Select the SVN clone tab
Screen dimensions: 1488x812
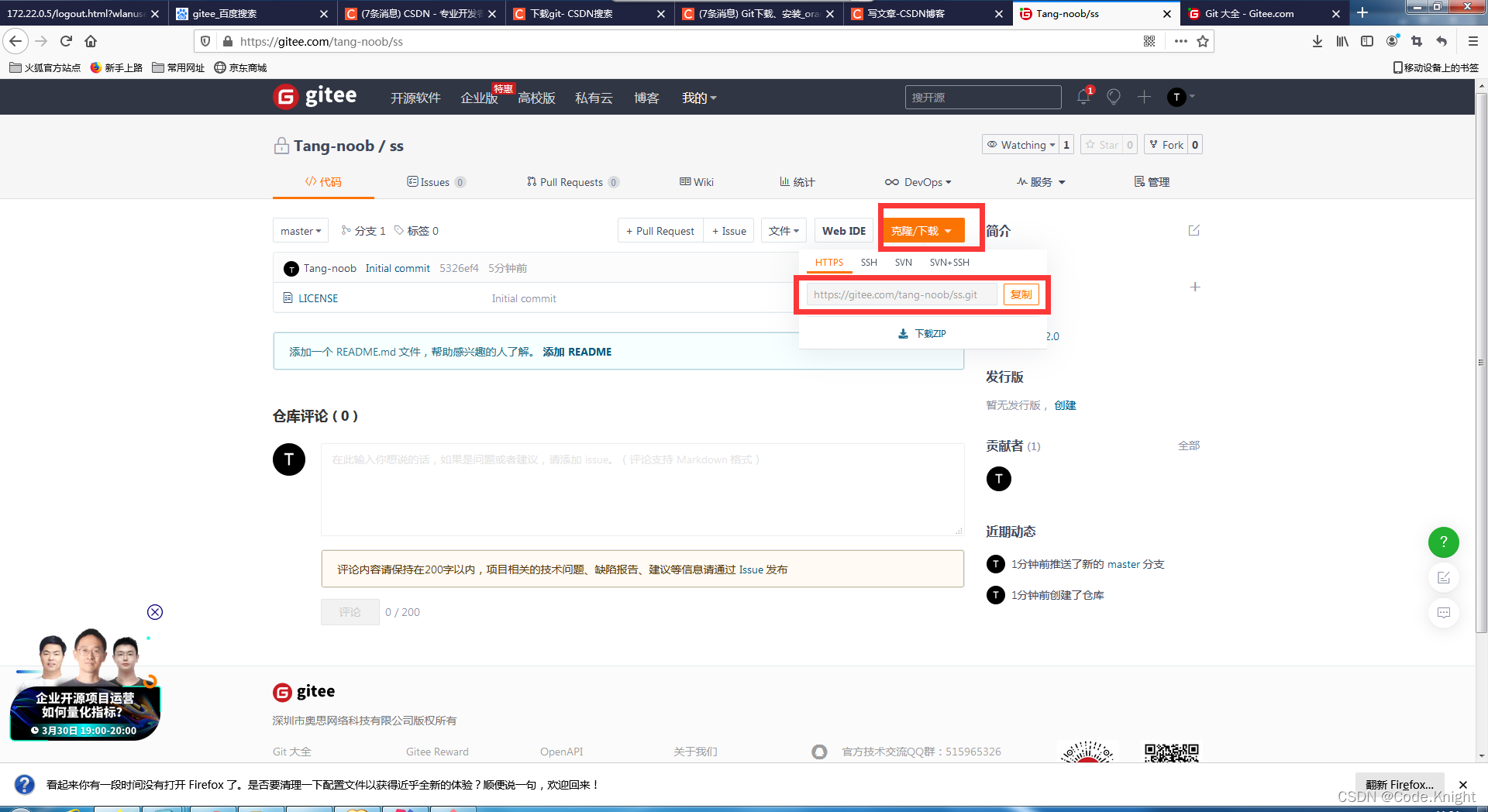click(903, 263)
